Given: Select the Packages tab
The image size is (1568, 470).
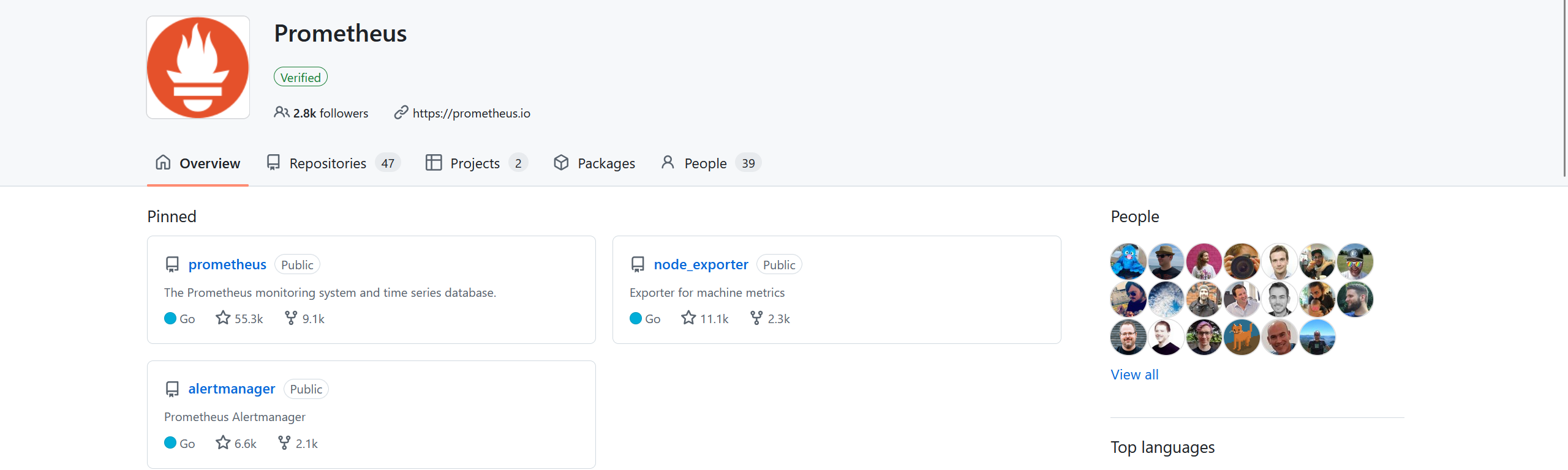Looking at the screenshot, I should coord(594,163).
